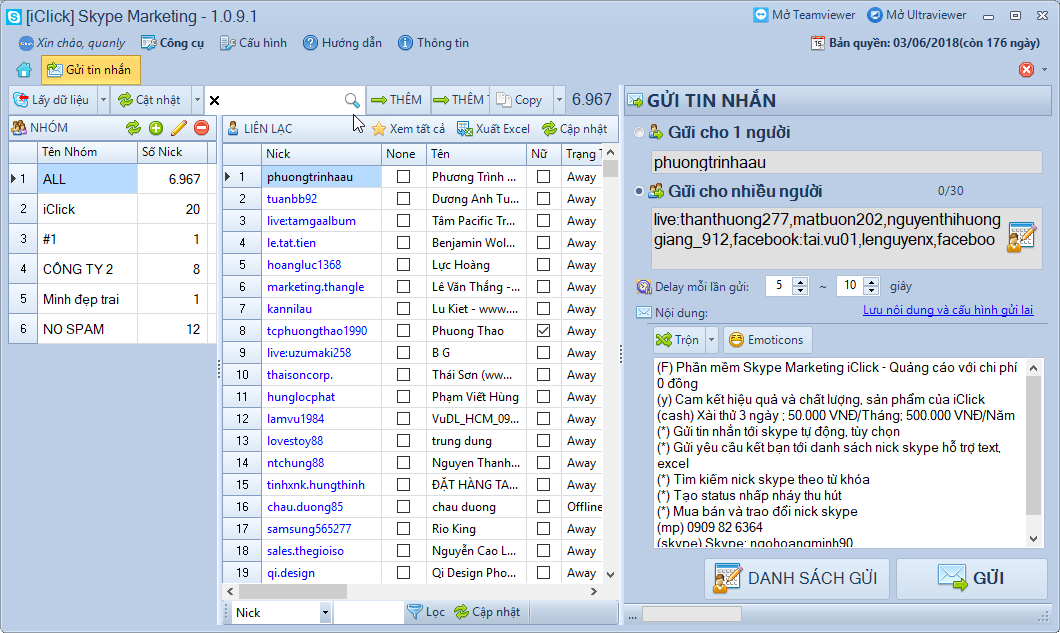This screenshot has height=633, width=1060.
Task: Increase the minimum delay value of 5
Action: pyautogui.click(x=800, y=281)
